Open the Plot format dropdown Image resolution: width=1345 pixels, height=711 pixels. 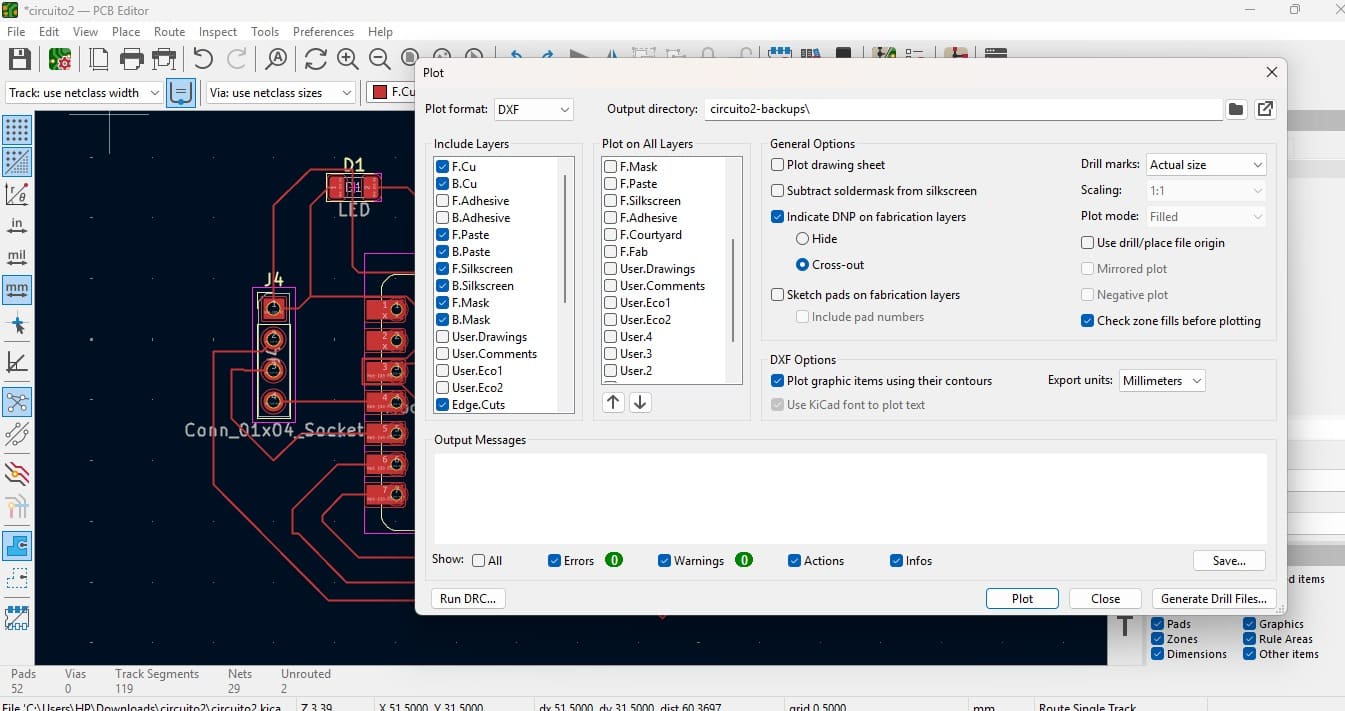click(x=534, y=110)
